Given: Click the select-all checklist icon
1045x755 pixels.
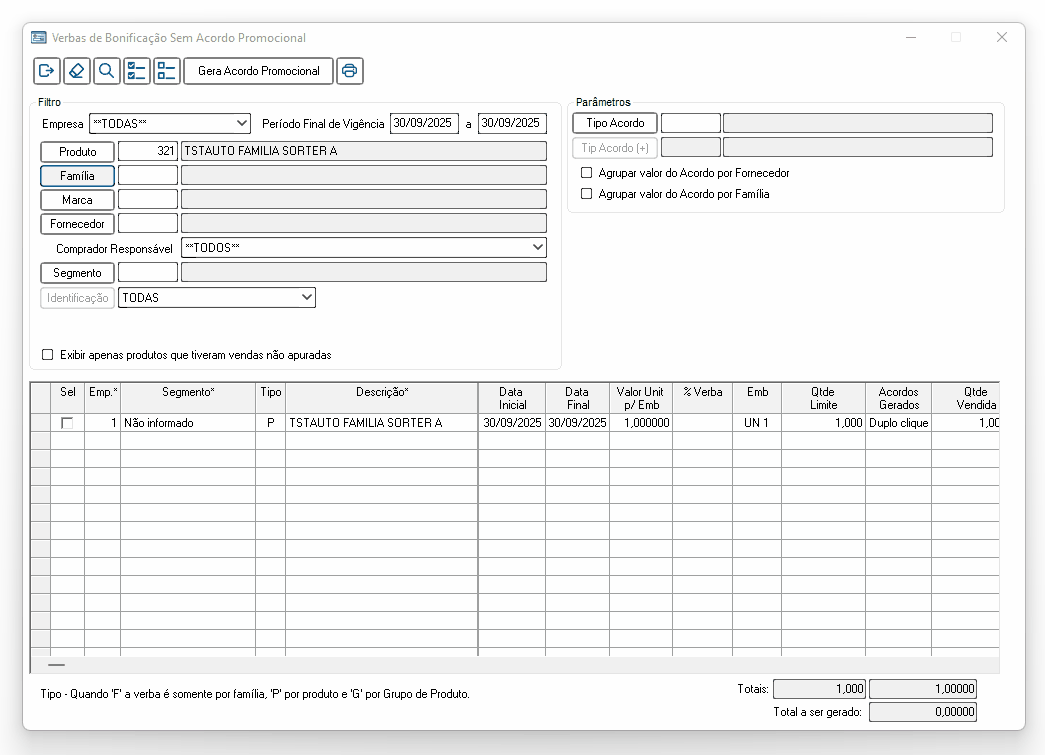Looking at the screenshot, I should [137, 71].
